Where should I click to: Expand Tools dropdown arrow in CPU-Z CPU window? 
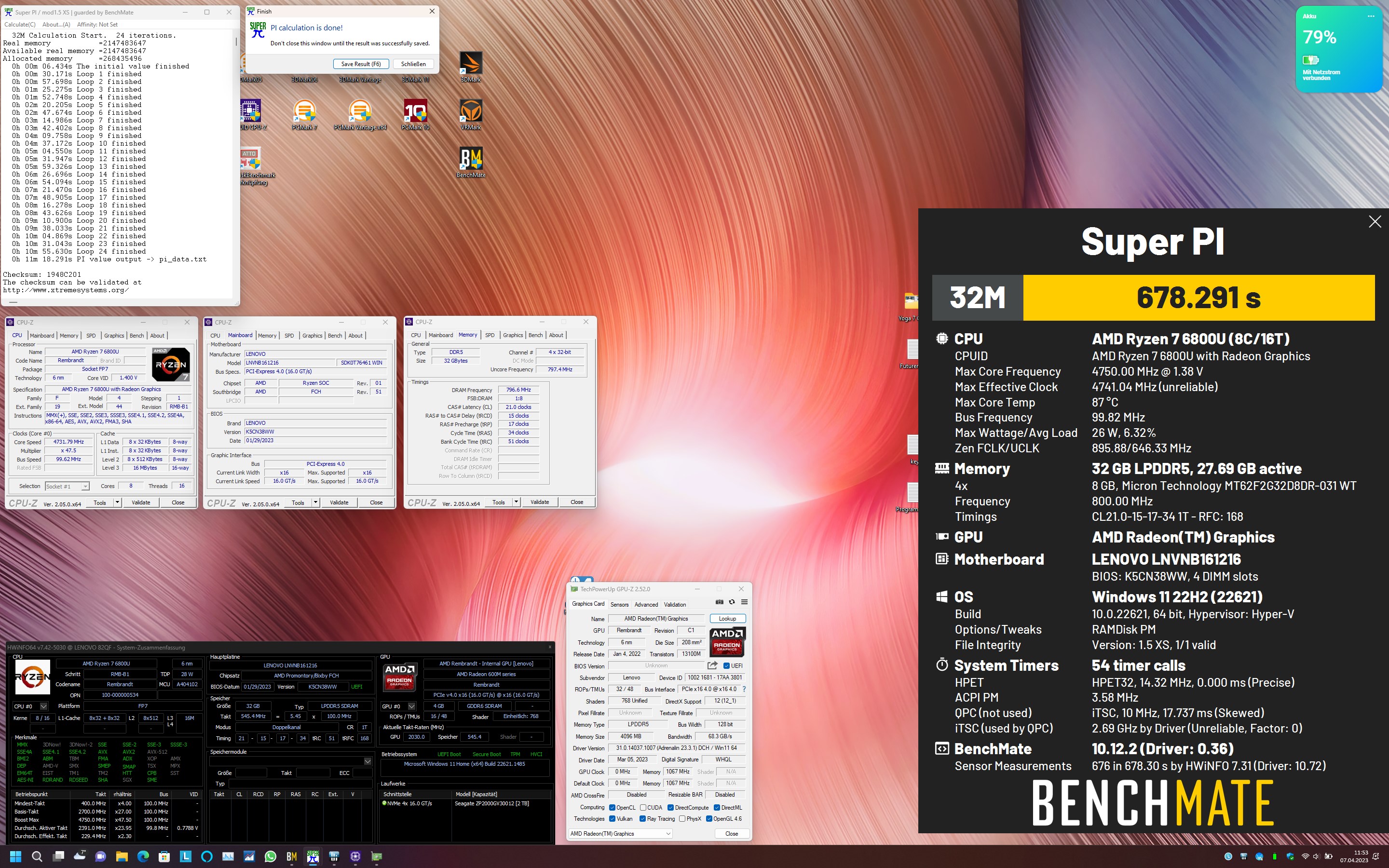(x=117, y=502)
